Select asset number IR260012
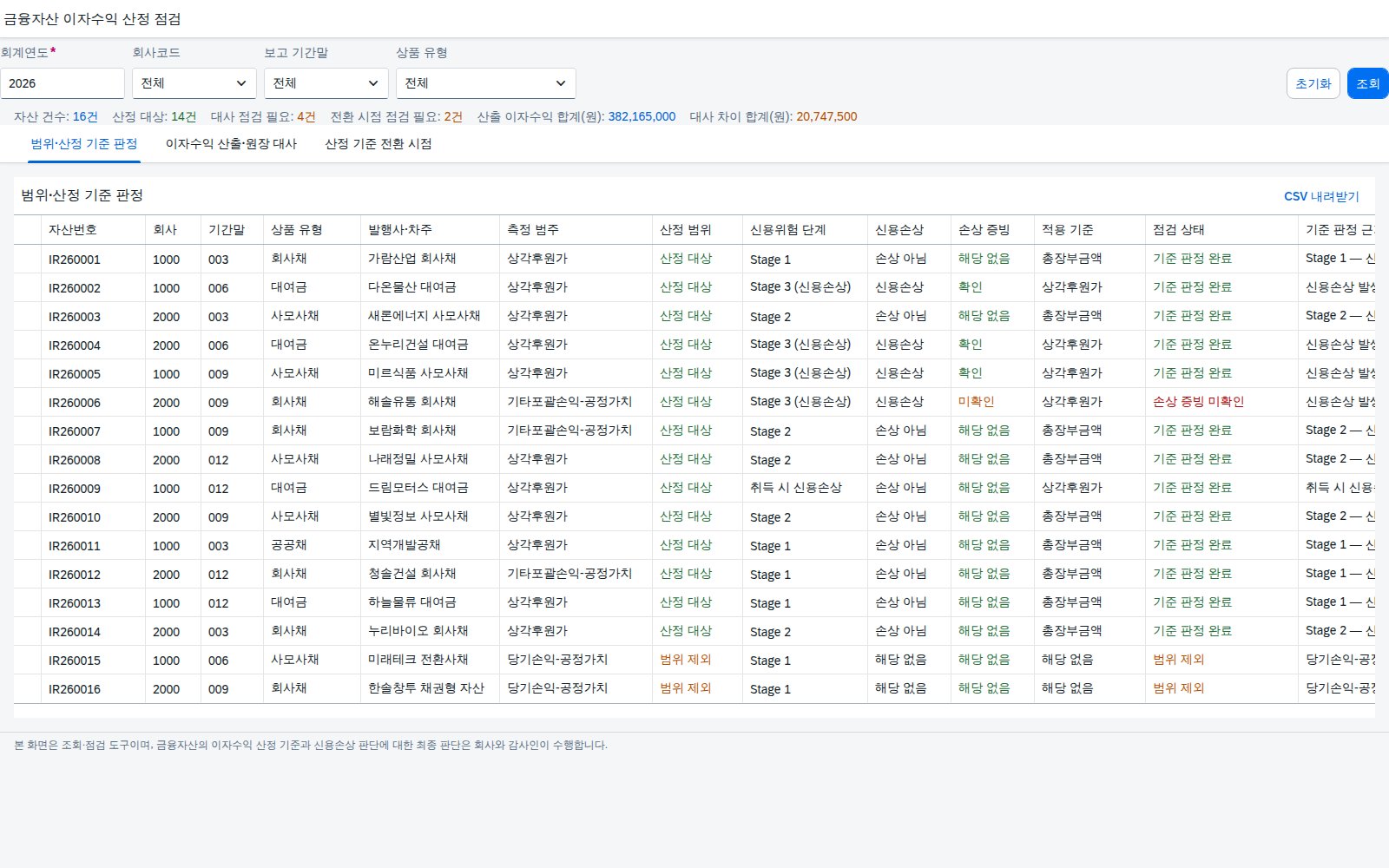 click(75, 575)
